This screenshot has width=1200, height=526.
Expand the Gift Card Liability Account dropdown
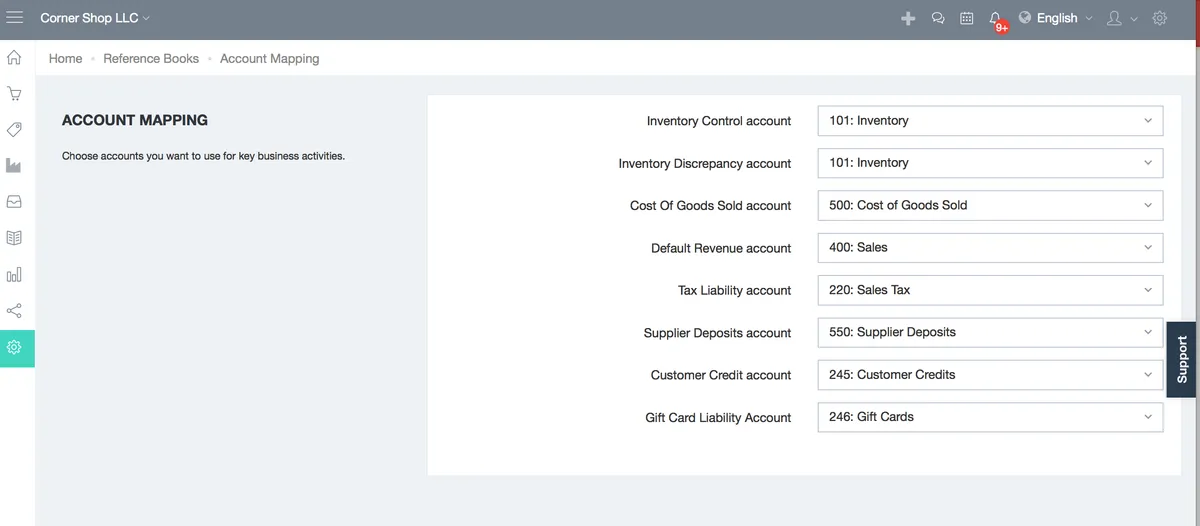(990, 417)
